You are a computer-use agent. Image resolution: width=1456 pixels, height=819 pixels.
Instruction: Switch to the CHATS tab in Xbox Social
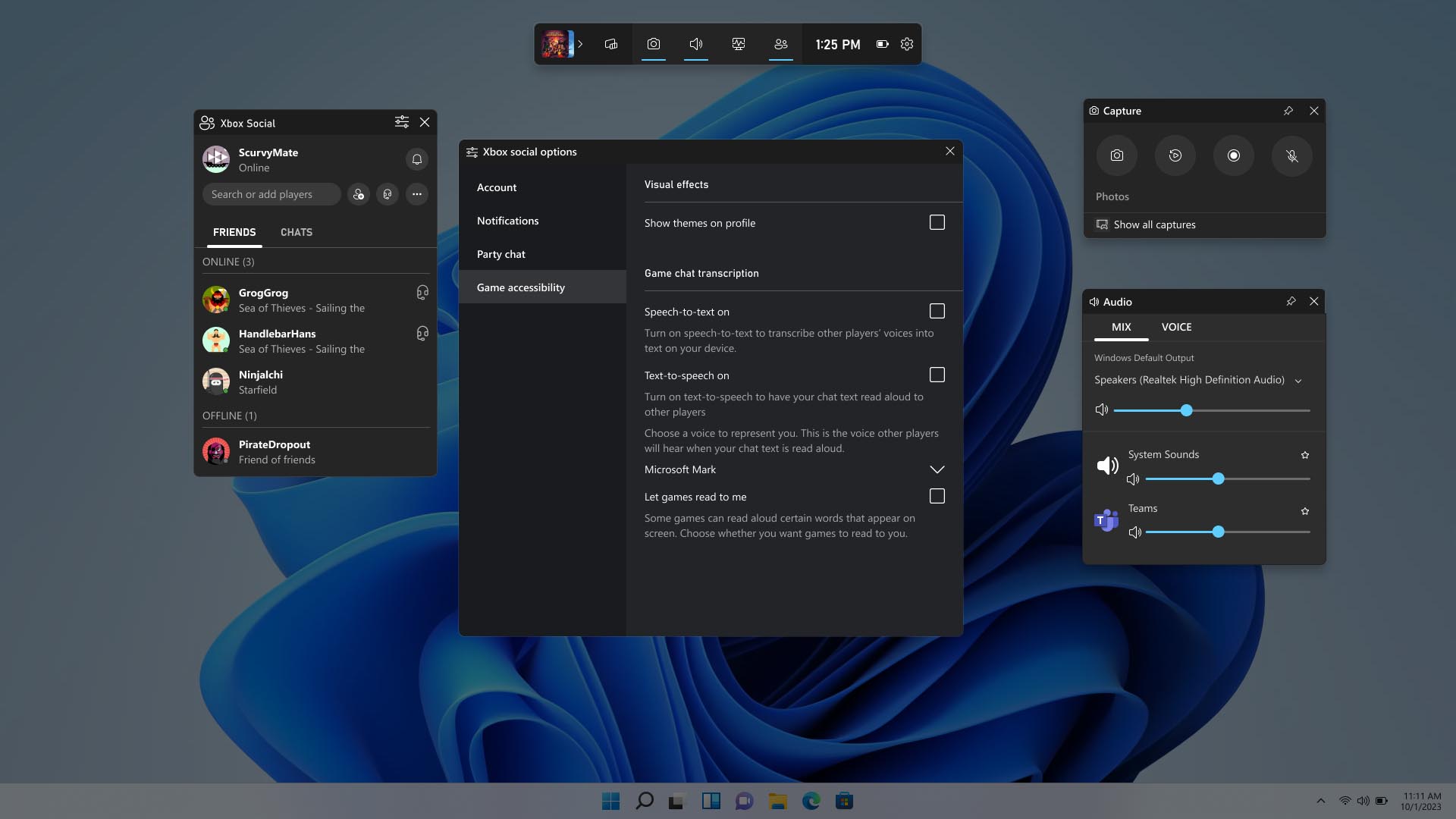296,232
